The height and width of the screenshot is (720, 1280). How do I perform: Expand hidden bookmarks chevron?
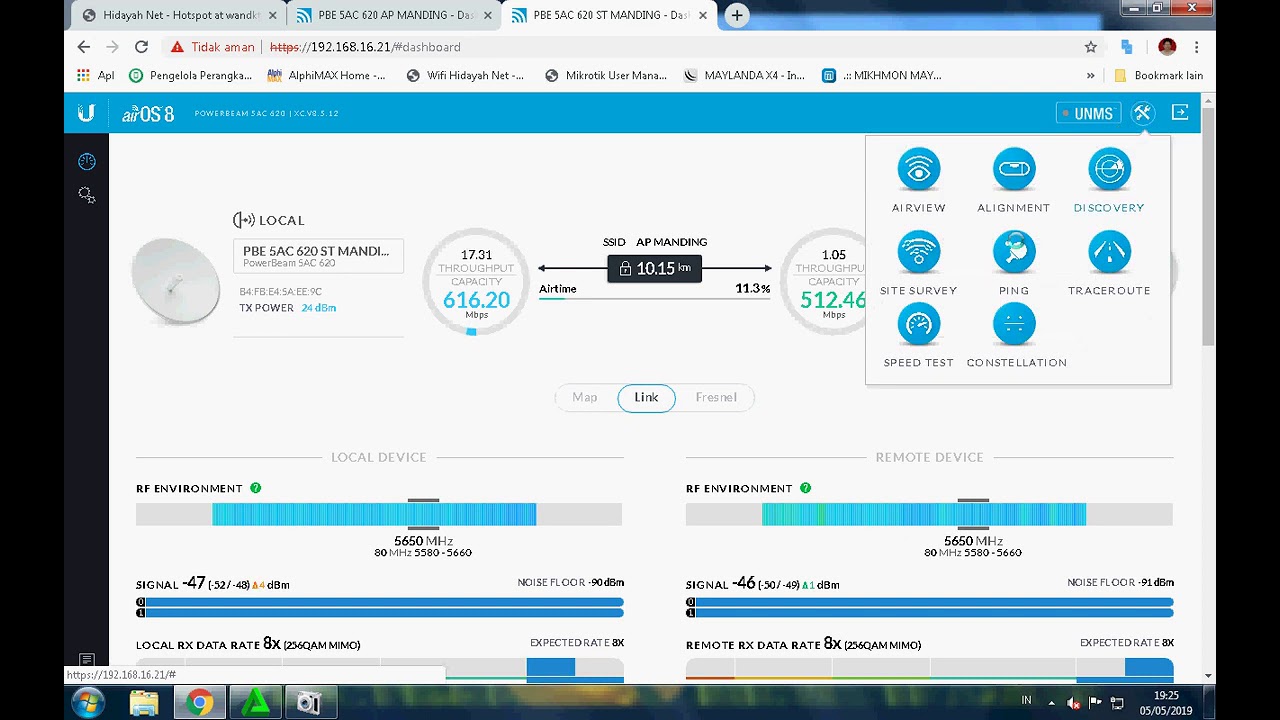[1090, 75]
